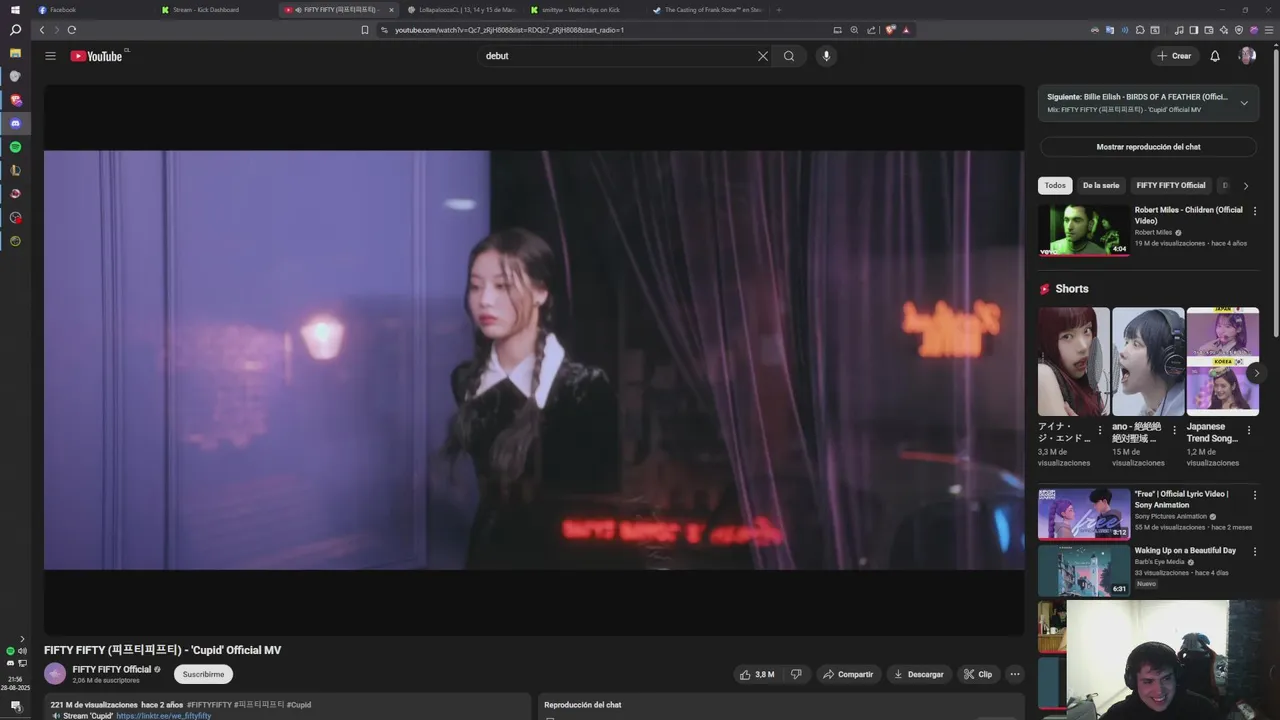Advance filter chips with the right arrow
This screenshot has width=1280, height=720.
click(1245, 186)
